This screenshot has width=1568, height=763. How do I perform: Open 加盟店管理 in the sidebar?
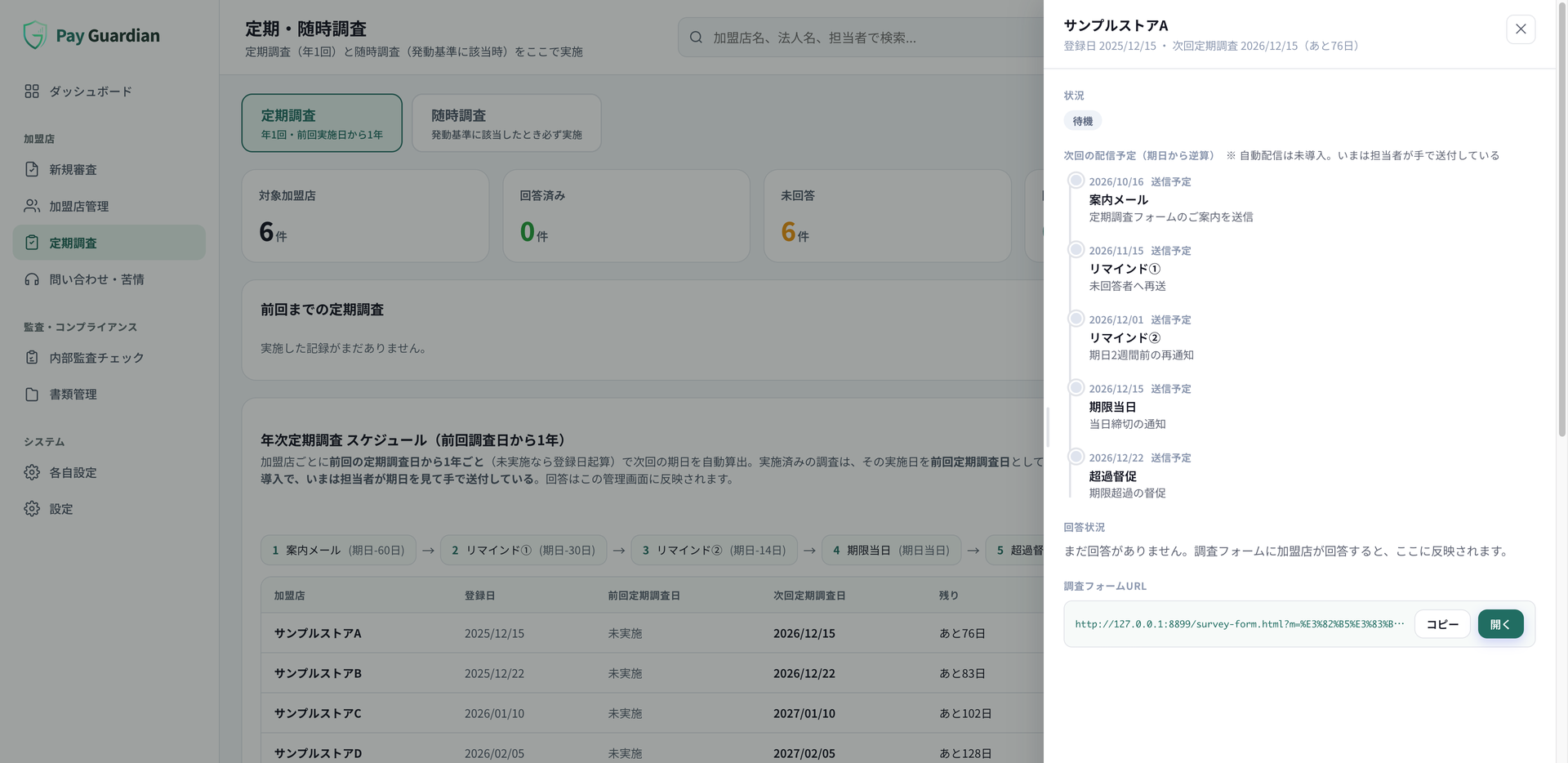point(109,206)
